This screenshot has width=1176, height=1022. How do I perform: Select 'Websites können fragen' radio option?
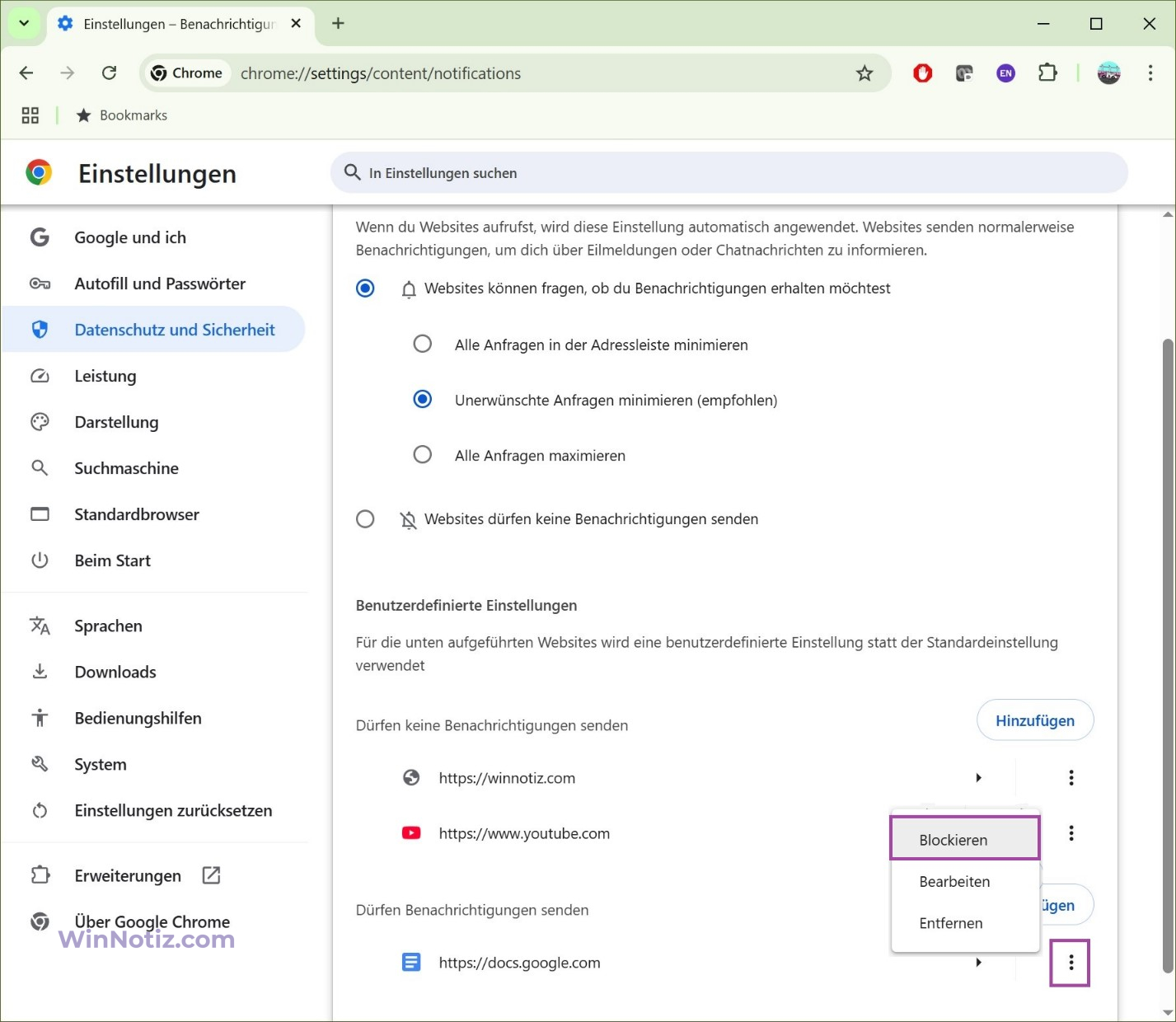pyautogui.click(x=365, y=288)
